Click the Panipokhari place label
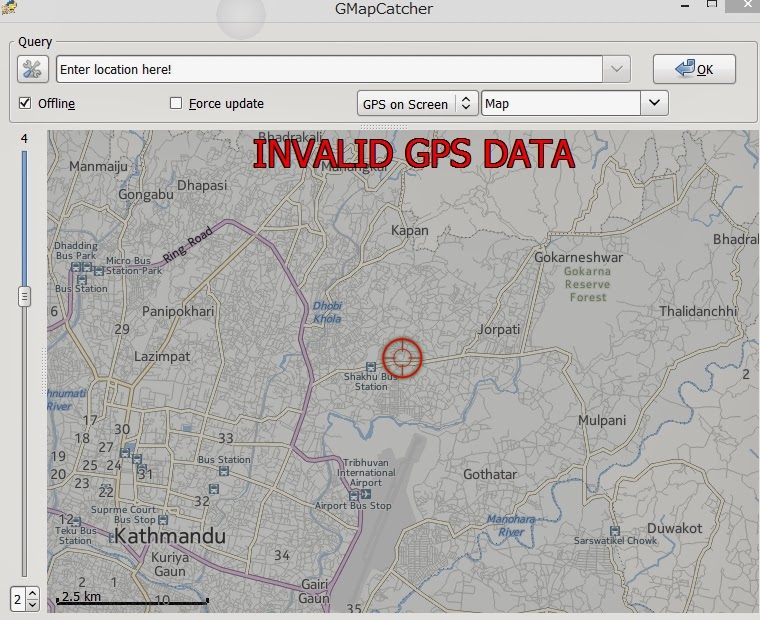Image resolution: width=760 pixels, height=620 pixels. pyautogui.click(x=178, y=311)
